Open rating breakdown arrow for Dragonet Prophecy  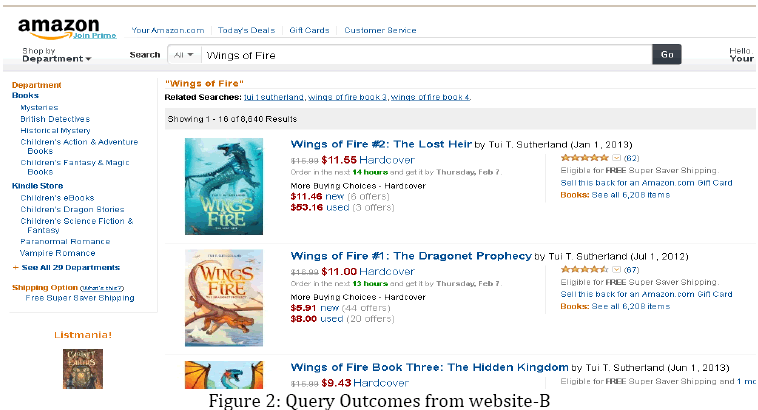point(616,270)
